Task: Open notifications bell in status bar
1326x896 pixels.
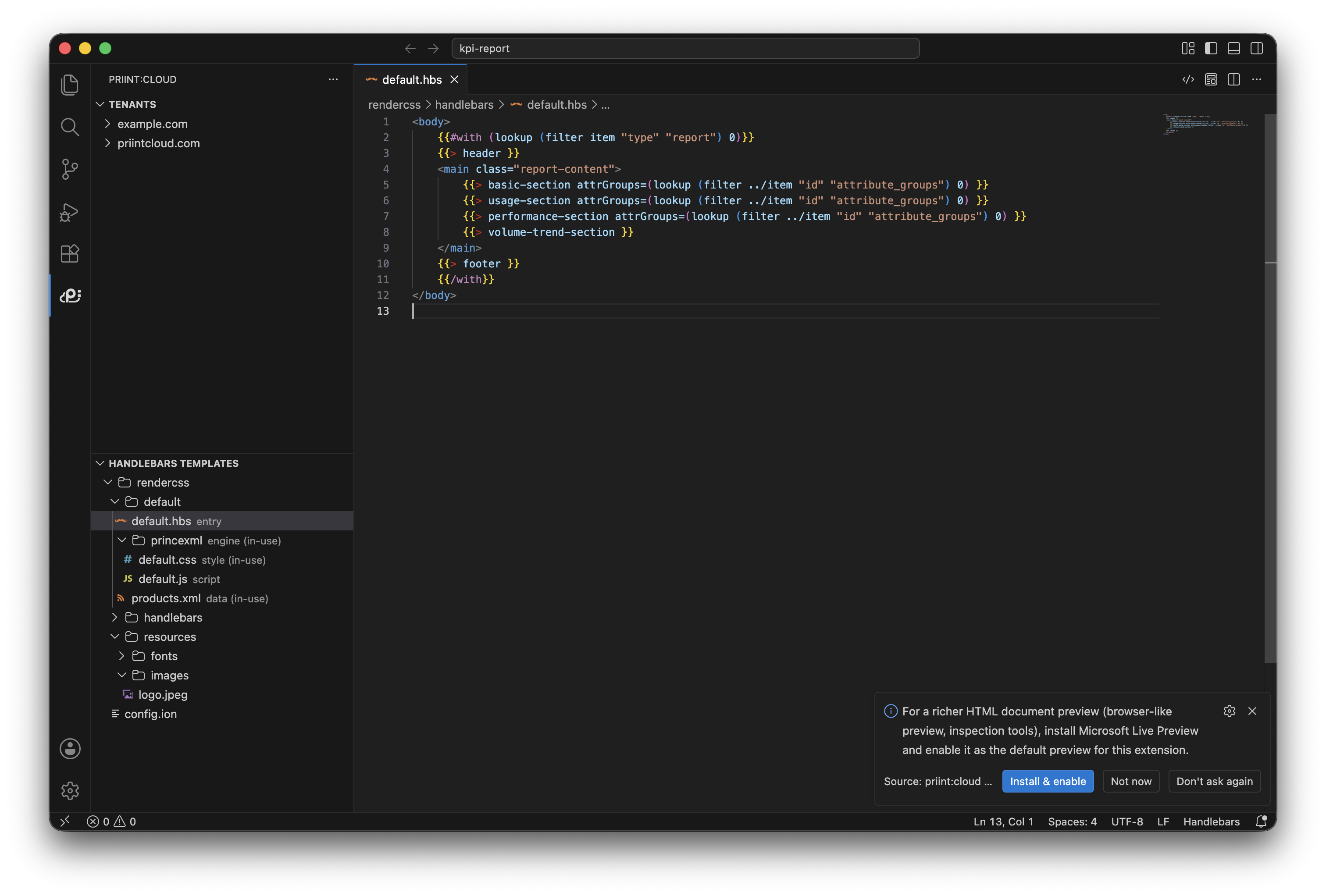Action: [1261, 821]
